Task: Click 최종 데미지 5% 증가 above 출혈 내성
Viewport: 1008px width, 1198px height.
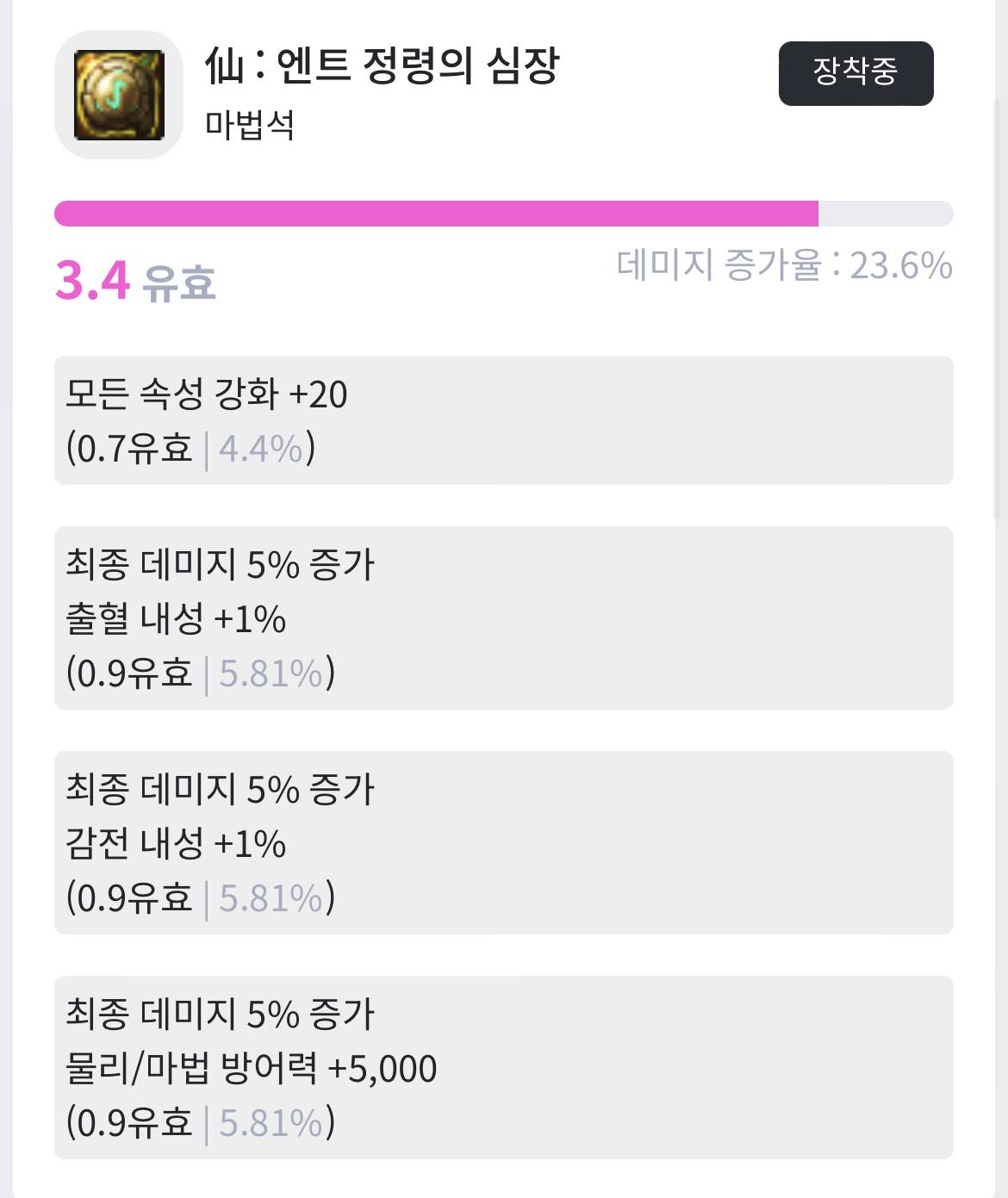Action: coord(221,565)
